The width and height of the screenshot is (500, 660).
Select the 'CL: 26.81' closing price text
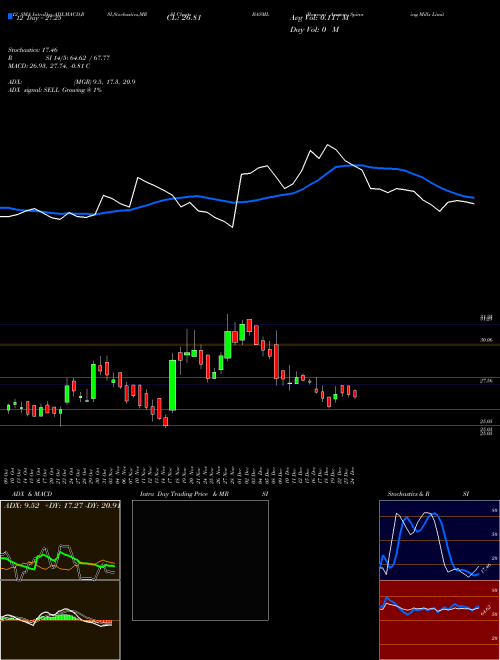click(184, 18)
